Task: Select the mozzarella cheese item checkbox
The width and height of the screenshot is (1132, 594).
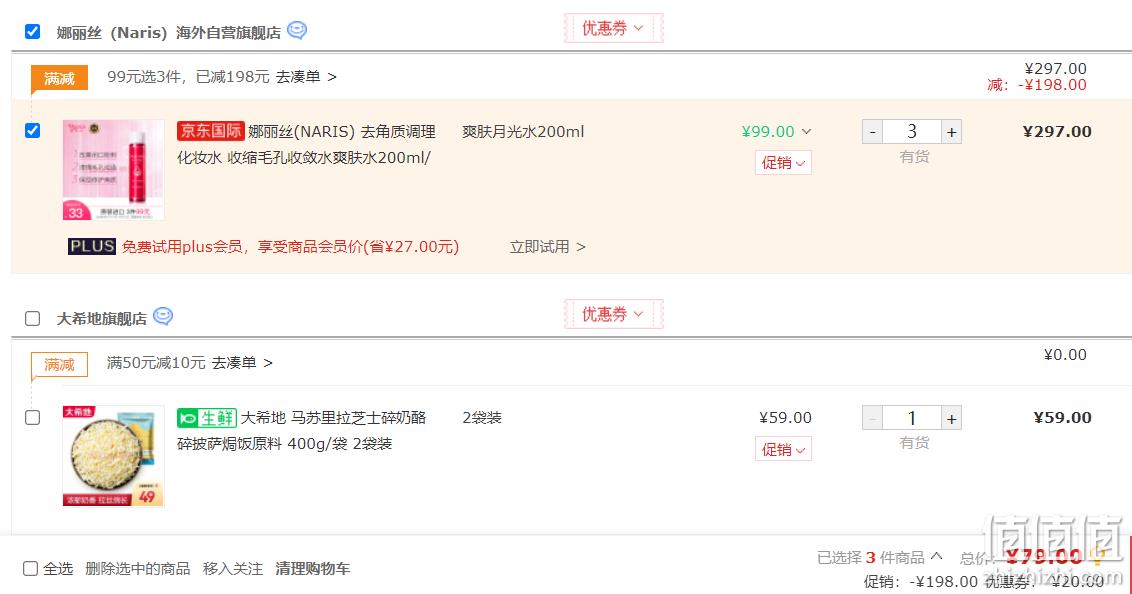Action: click(32, 418)
